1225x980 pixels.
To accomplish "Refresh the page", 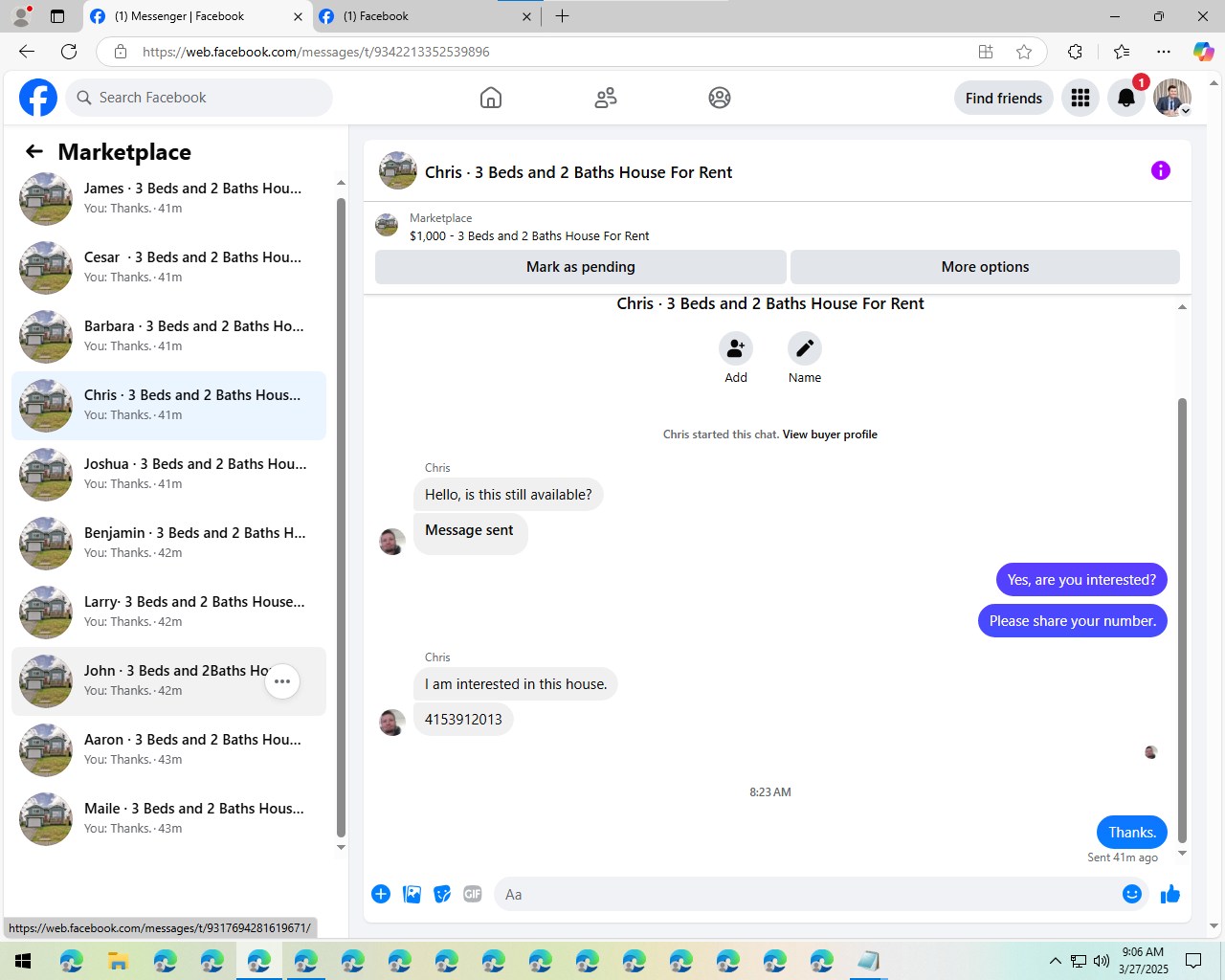I will (x=69, y=52).
